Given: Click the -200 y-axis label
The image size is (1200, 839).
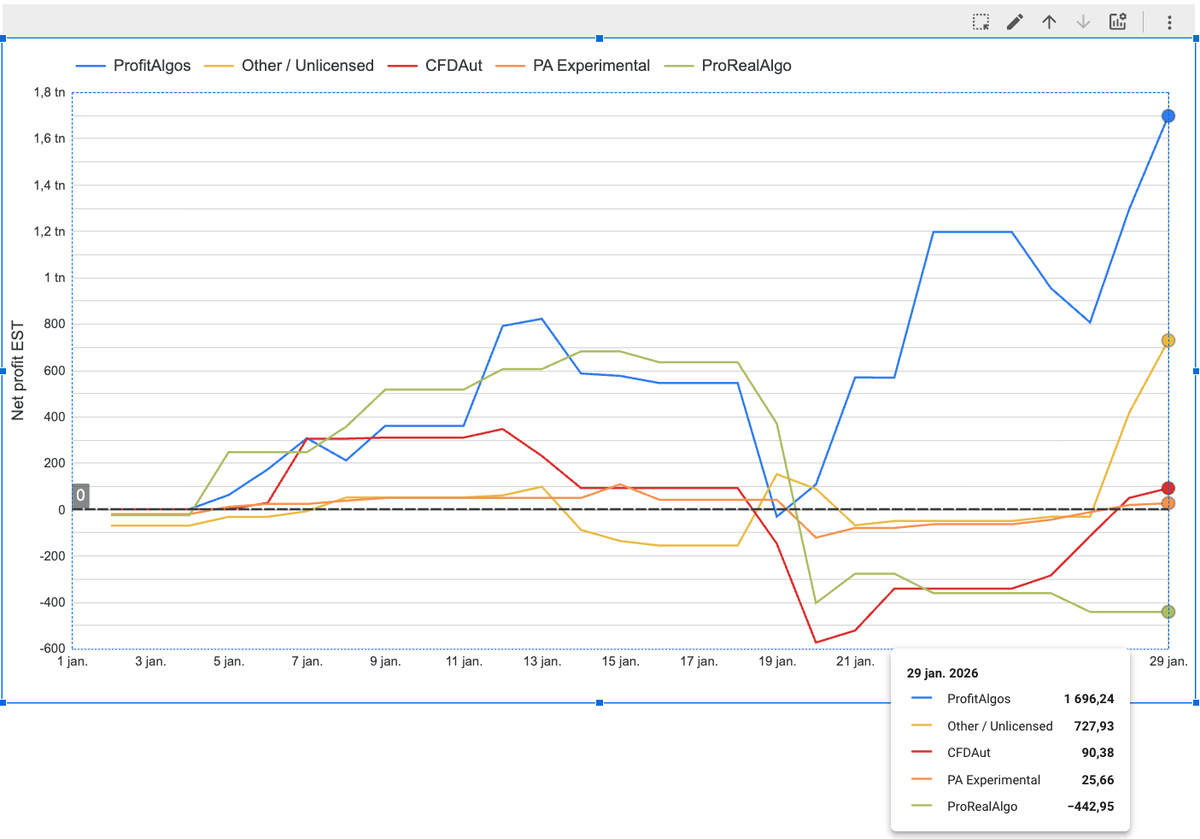Looking at the screenshot, I should coord(52,556).
